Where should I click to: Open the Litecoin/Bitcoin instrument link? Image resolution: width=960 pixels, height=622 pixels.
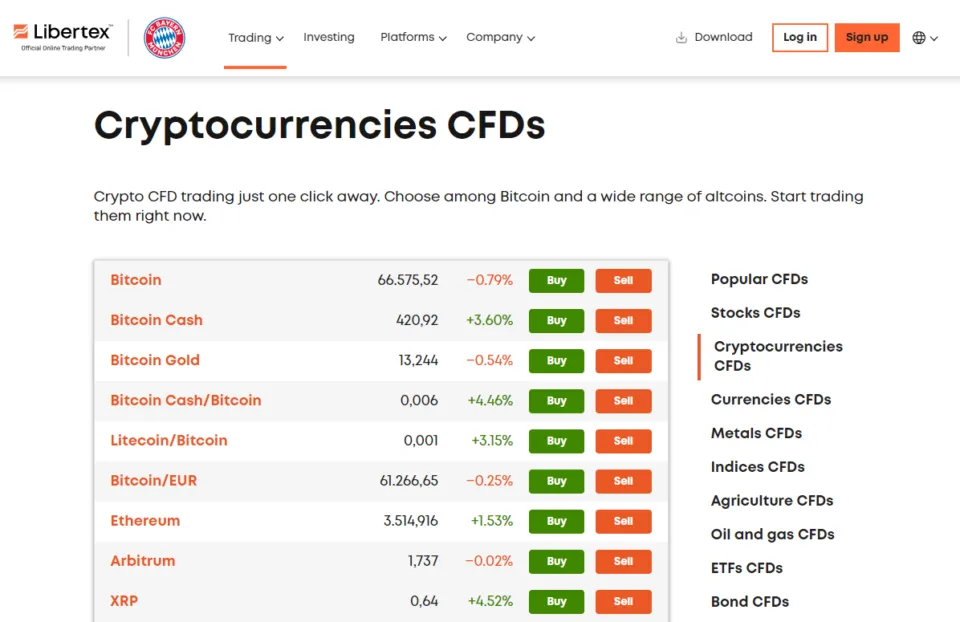[x=169, y=440]
